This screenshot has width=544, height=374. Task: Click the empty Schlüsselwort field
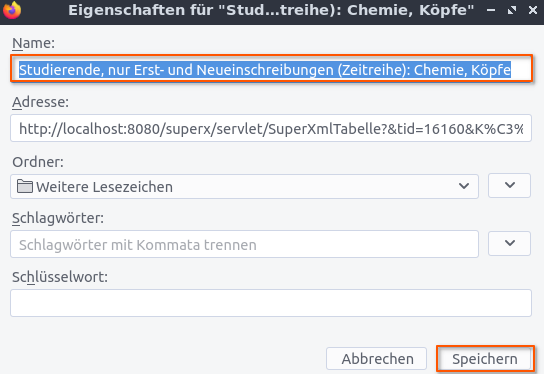click(x=271, y=303)
